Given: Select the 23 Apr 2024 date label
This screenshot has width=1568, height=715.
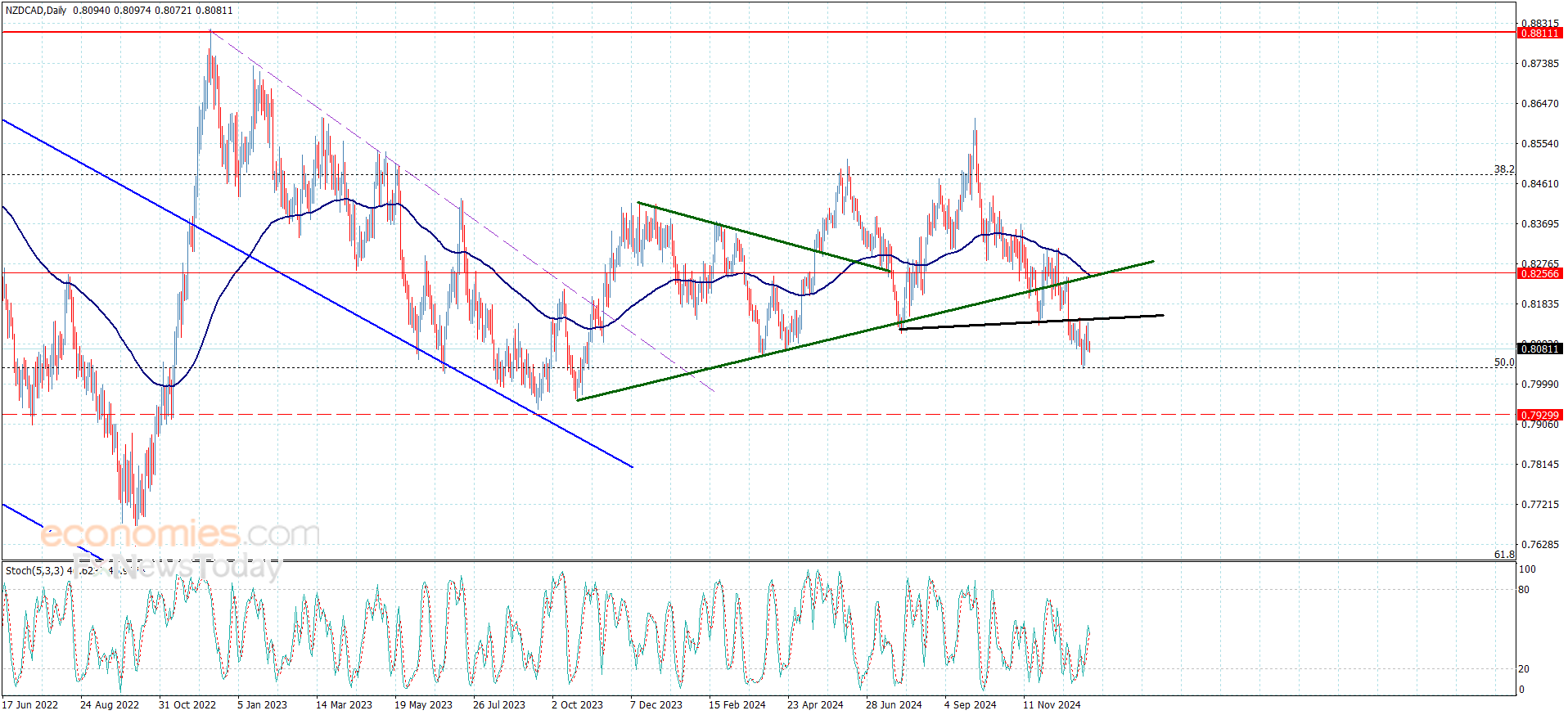Looking at the screenshot, I should coord(815,704).
